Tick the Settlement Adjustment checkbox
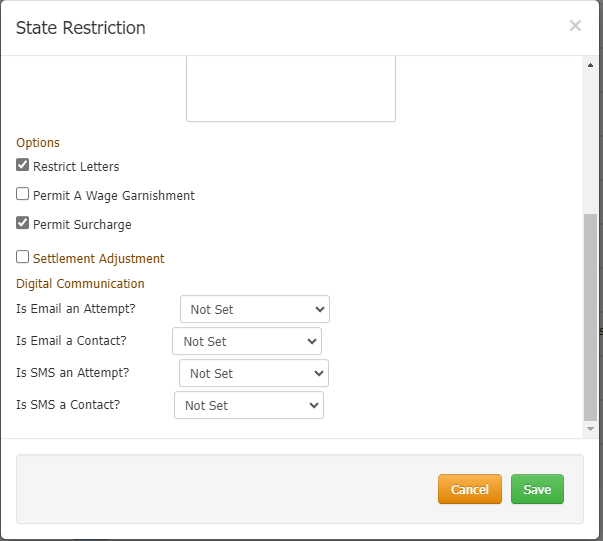Viewport: 603px width, 541px height. [x=23, y=257]
